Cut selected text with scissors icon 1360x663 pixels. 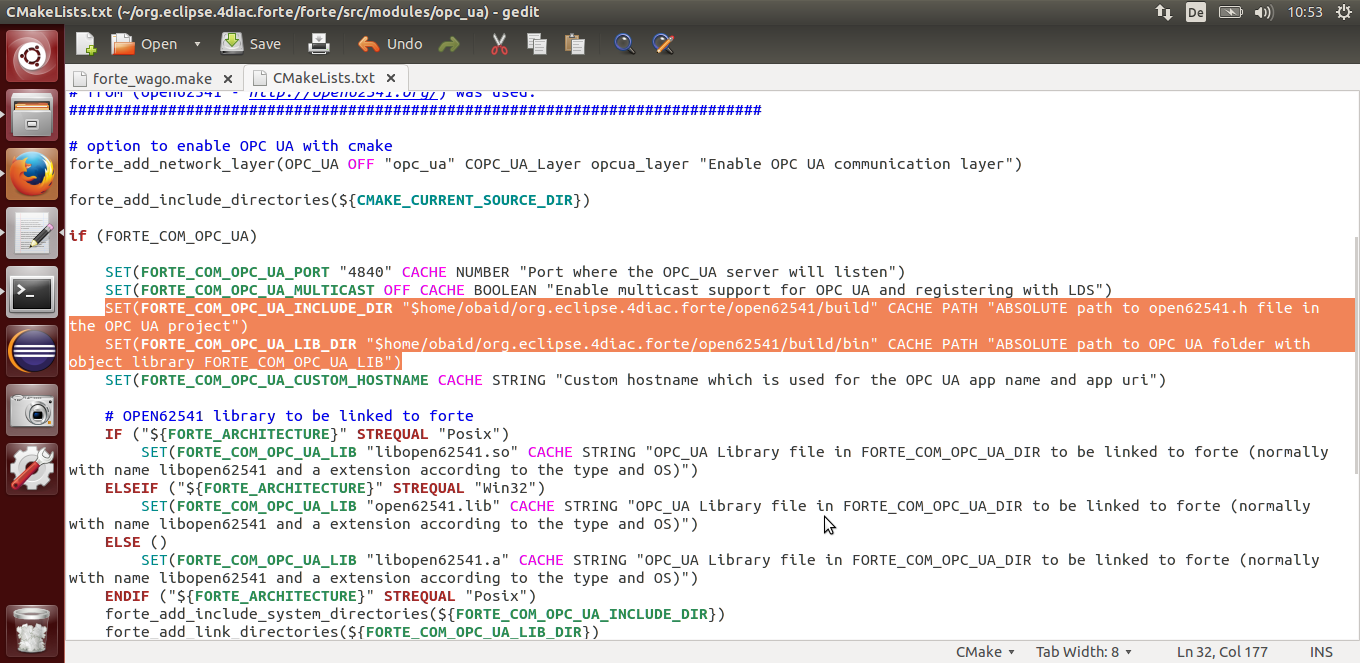[499, 44]
